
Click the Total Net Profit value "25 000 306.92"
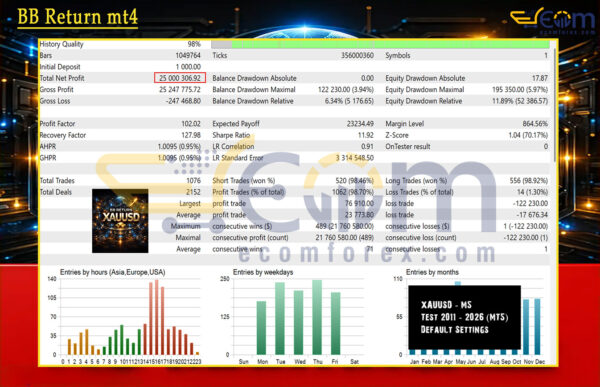point(180,78)
